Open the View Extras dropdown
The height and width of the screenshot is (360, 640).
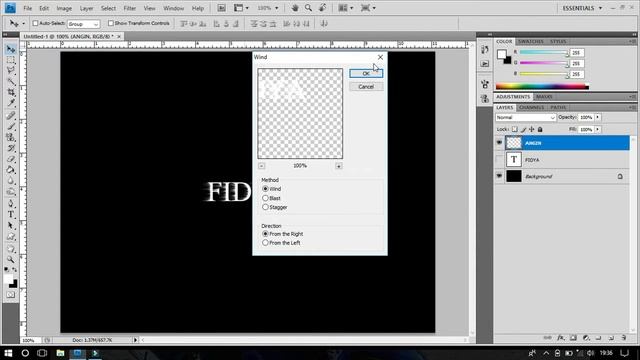pyautogui.click(x=240, y=8)
